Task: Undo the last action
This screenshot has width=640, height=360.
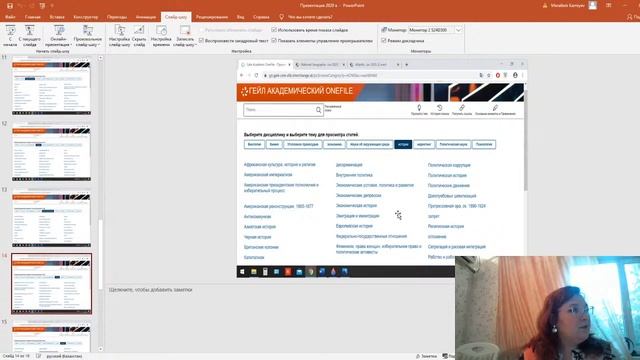Action: pyautogui.click(x=21, y=6)
